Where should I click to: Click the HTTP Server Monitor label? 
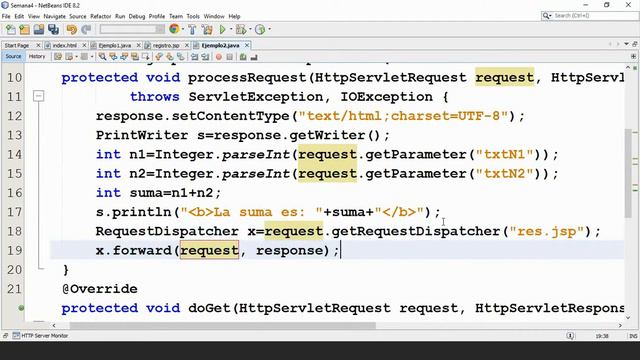click(x=44, y=336)
